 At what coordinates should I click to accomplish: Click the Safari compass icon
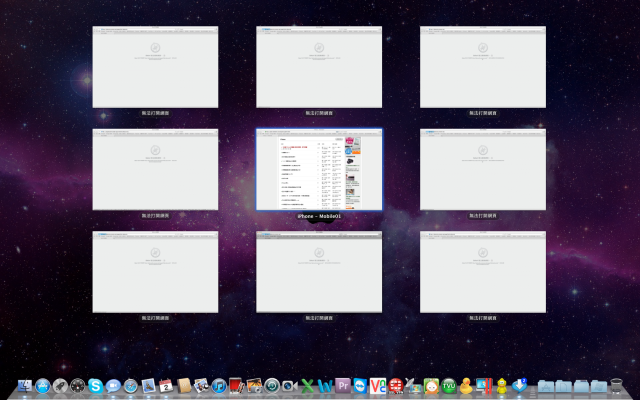pyautogui.click(x=131, y=385)
